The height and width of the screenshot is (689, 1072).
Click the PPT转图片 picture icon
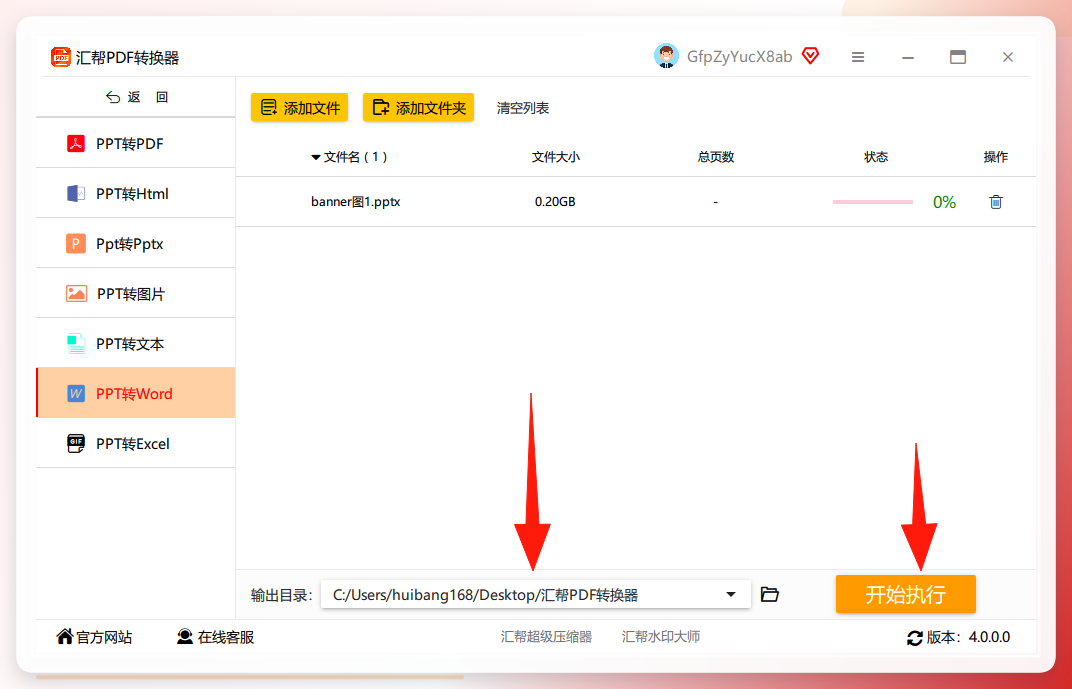tap(76, 294)
